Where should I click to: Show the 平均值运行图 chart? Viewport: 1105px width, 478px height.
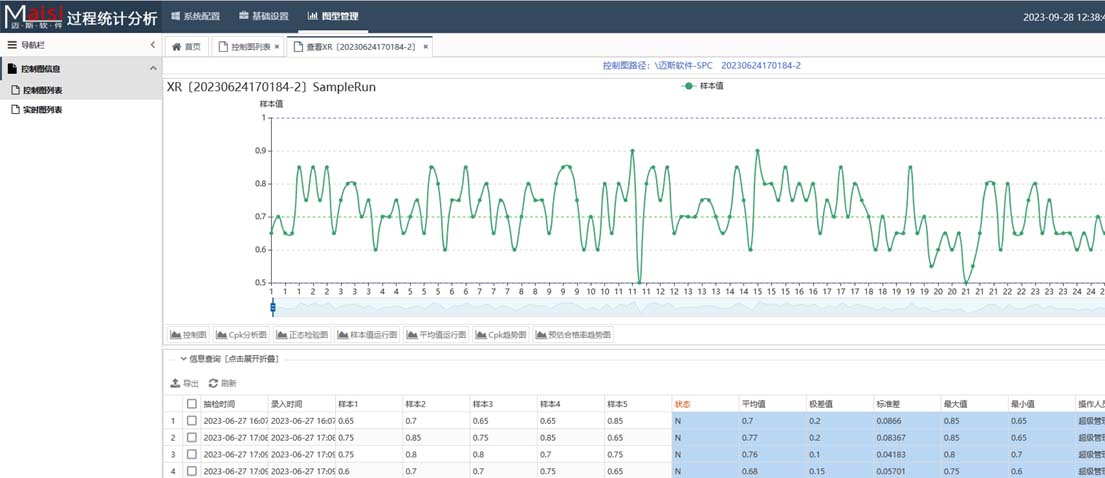(436, 335)
